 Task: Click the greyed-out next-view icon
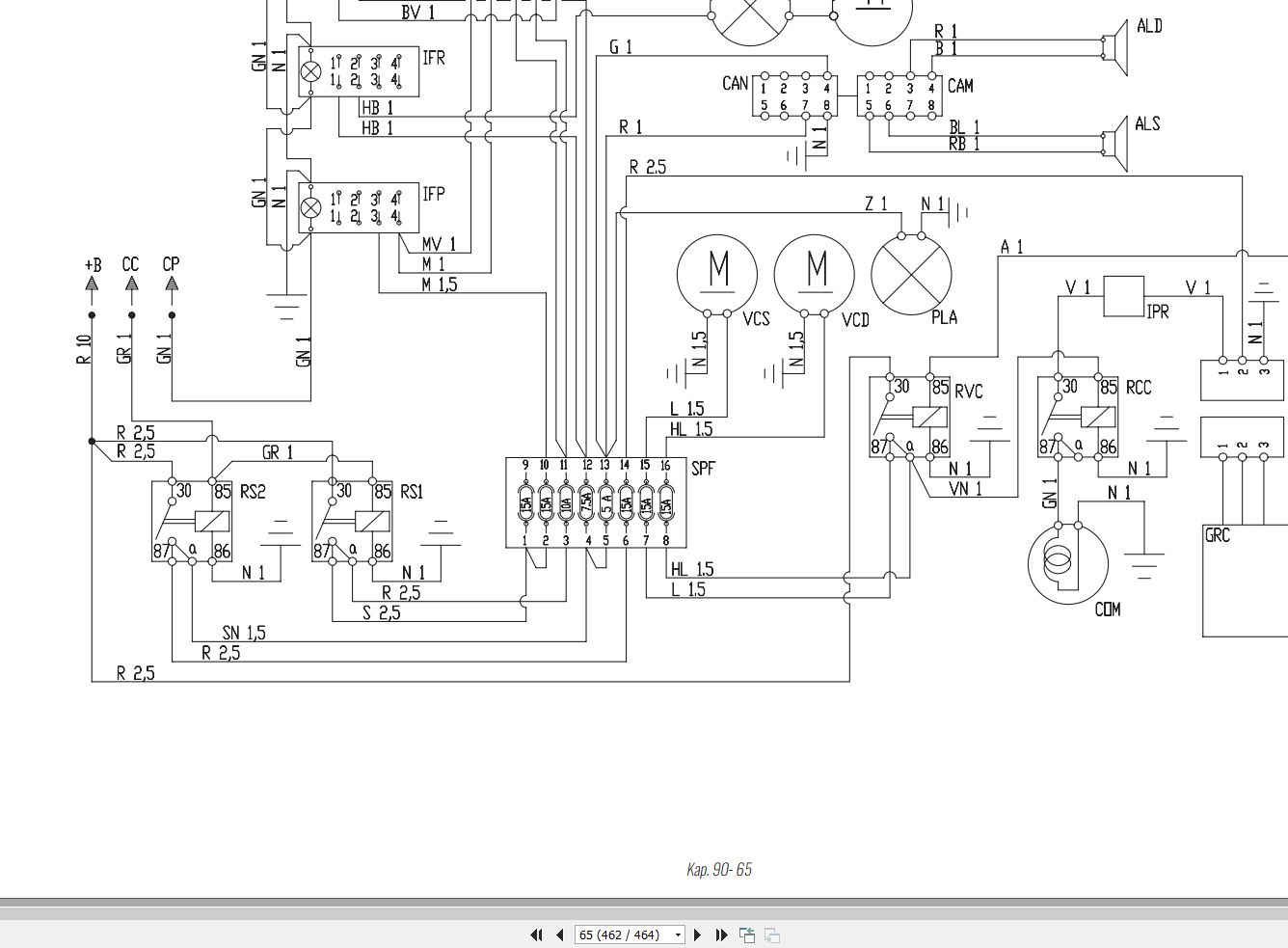point(772,934)
